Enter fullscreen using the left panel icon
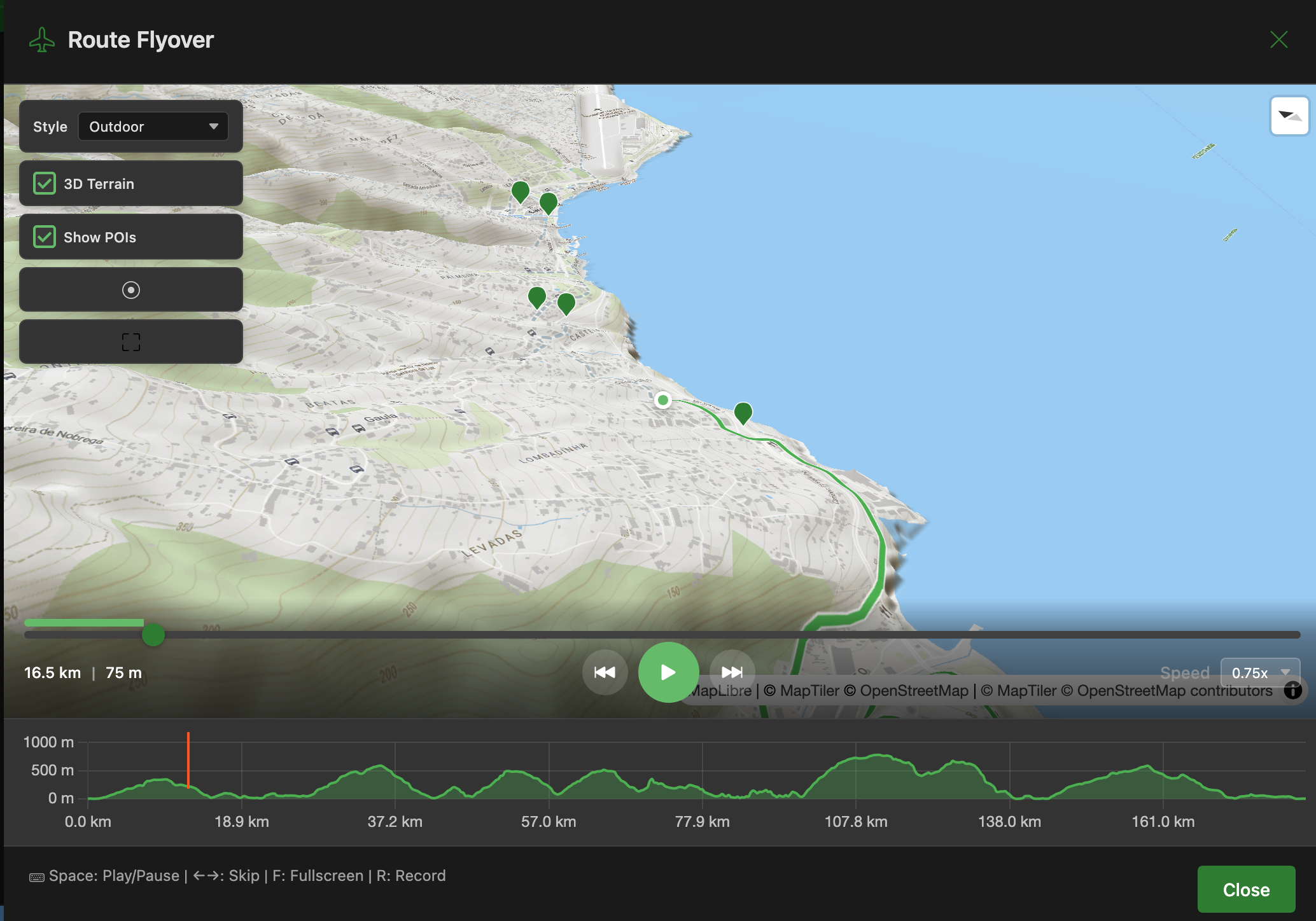This screenshot has width=1316, height=921. pos(130,342)
